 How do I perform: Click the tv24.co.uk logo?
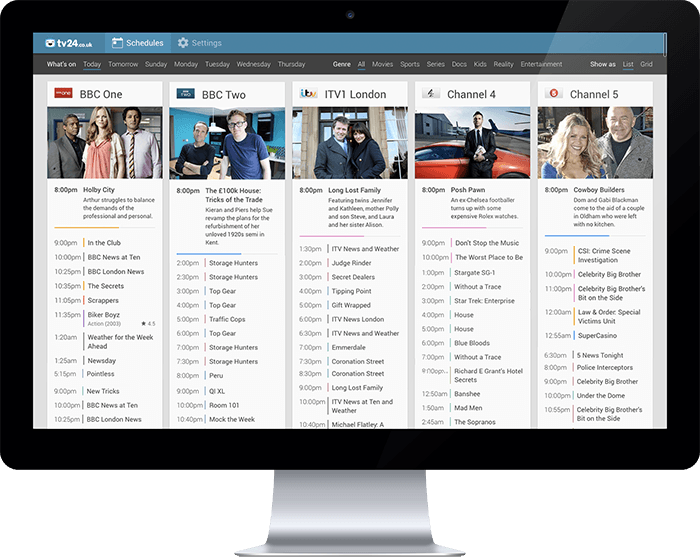pyautogui.click(x=69, y=43)
